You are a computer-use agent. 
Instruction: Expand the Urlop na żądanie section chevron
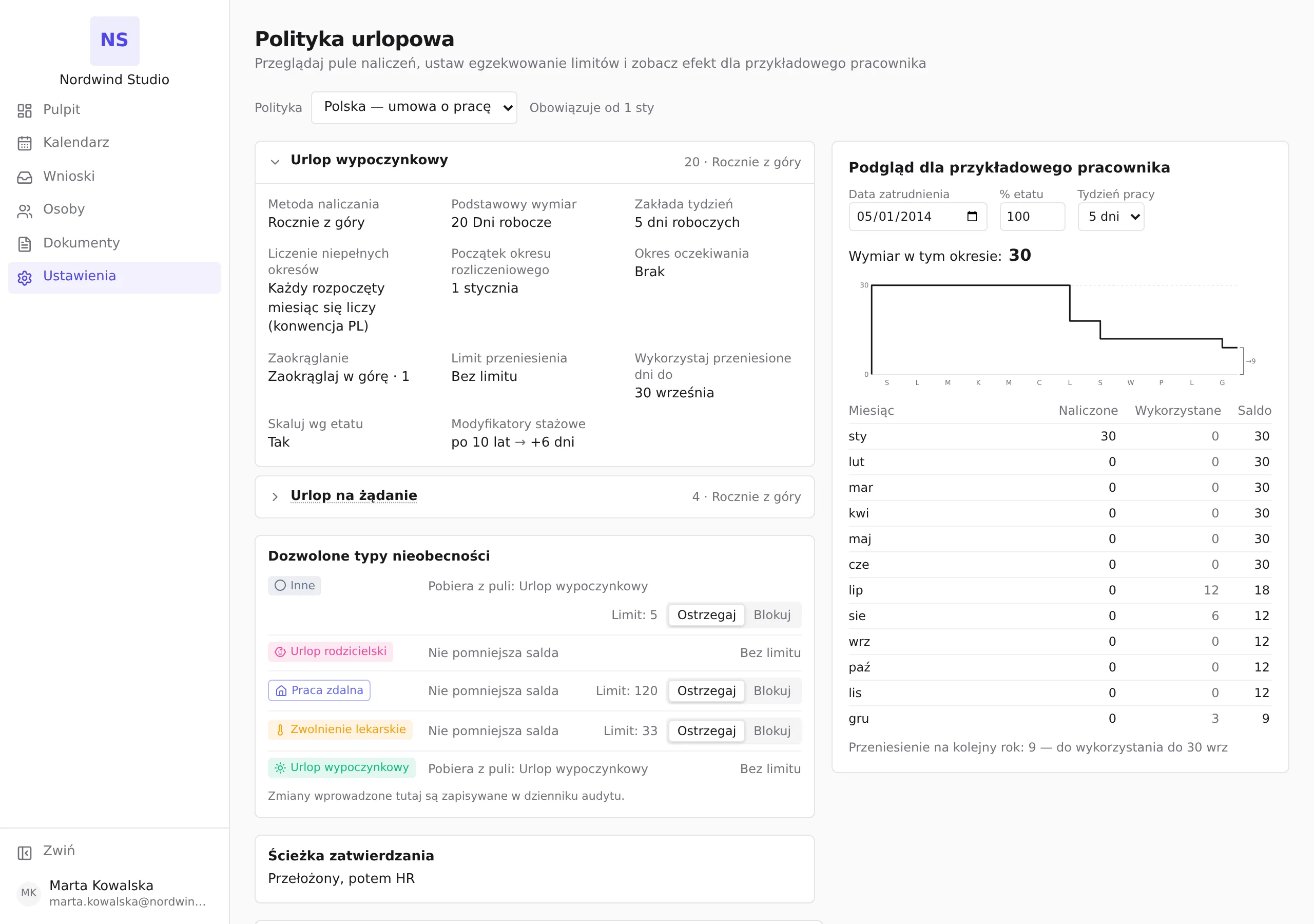coord(275,496)
